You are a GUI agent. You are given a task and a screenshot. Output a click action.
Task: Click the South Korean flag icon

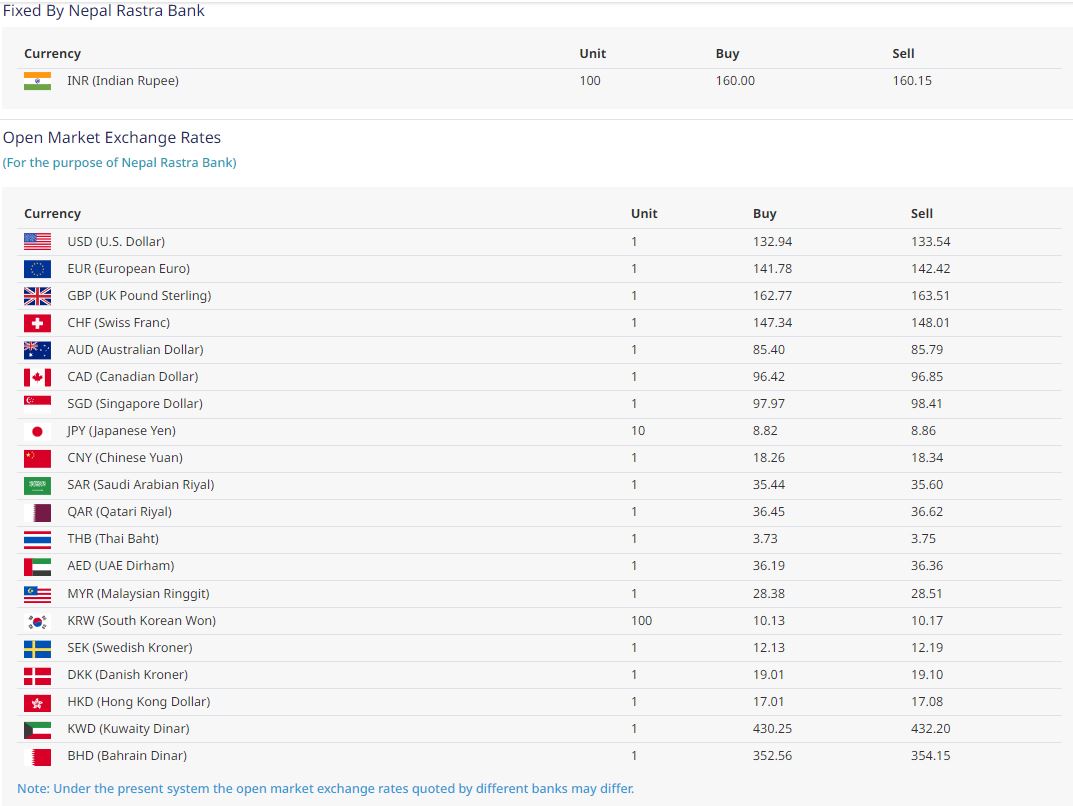tap(37, 621)
